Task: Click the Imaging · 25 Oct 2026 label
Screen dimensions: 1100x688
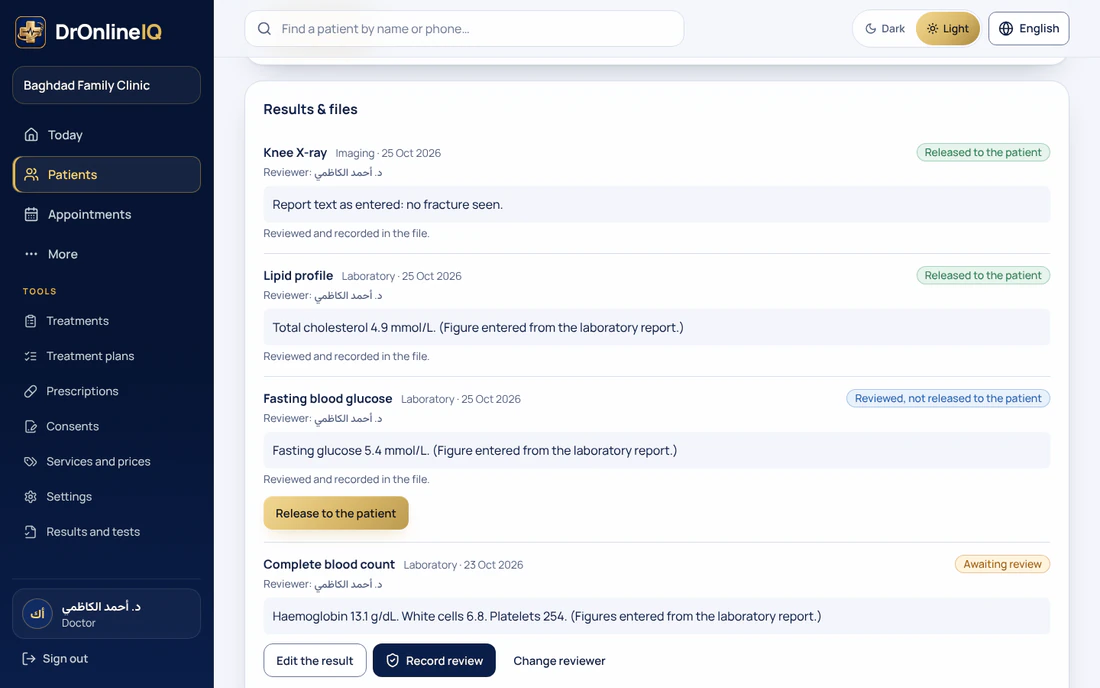Action: [x=388, y=153]
